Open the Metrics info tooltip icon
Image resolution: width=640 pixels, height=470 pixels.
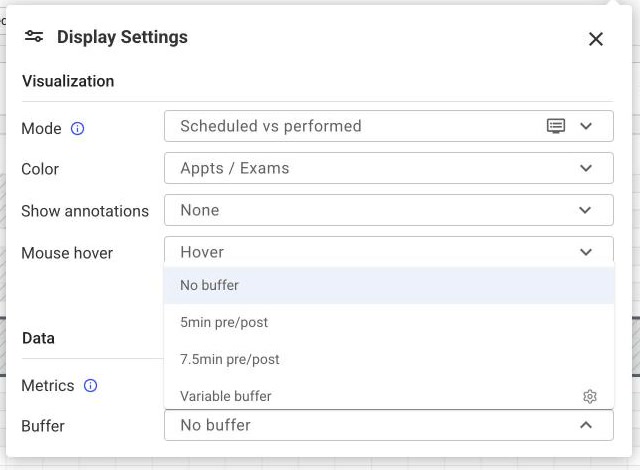[x=90, y=386]
